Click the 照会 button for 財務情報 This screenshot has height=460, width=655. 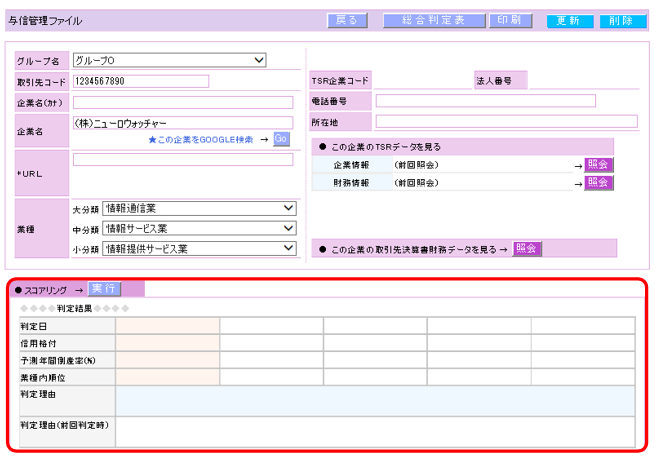[598, 183]
